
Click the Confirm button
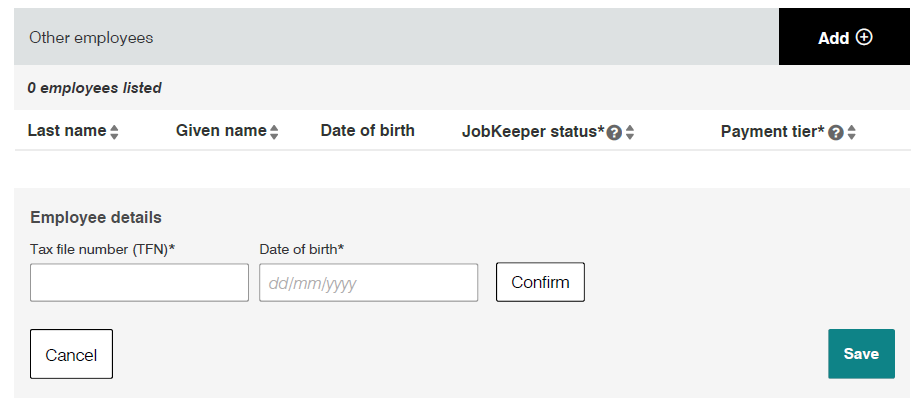540,282
